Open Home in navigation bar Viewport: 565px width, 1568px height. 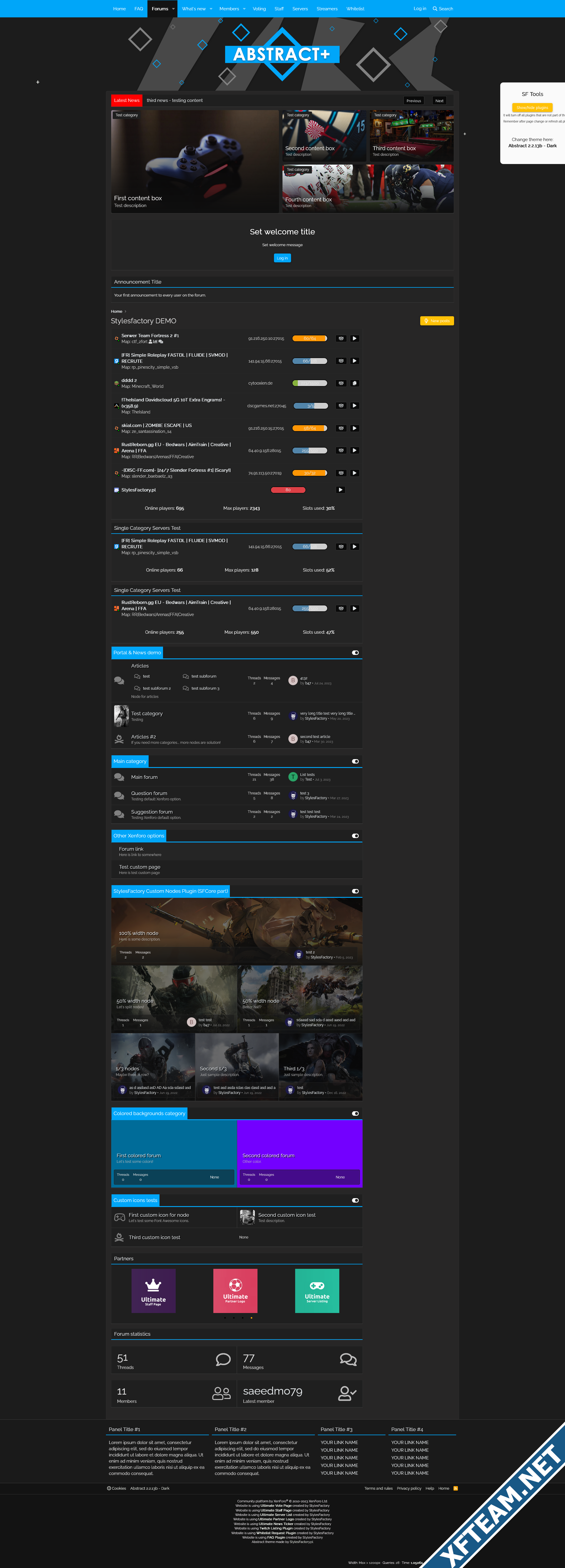pyautogui.click(x=119, y=9)
